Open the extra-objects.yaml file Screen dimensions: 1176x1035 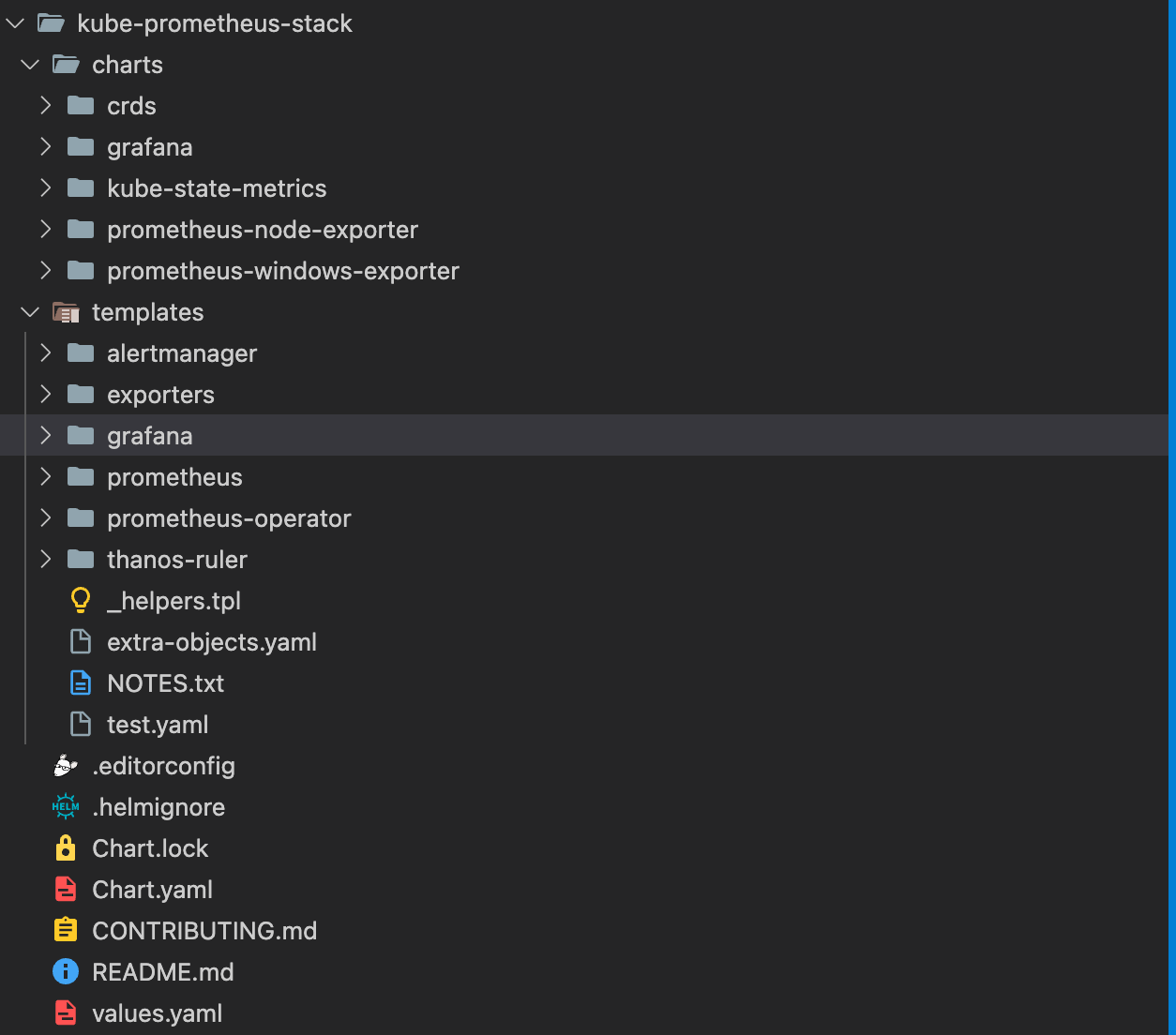212,642
